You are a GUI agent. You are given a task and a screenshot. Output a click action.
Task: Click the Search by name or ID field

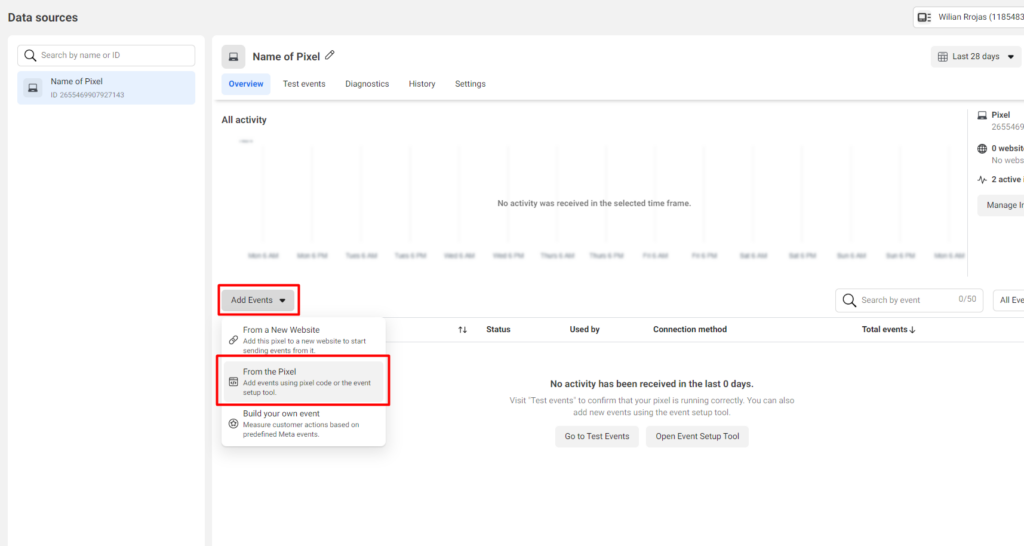coord(106,56)
